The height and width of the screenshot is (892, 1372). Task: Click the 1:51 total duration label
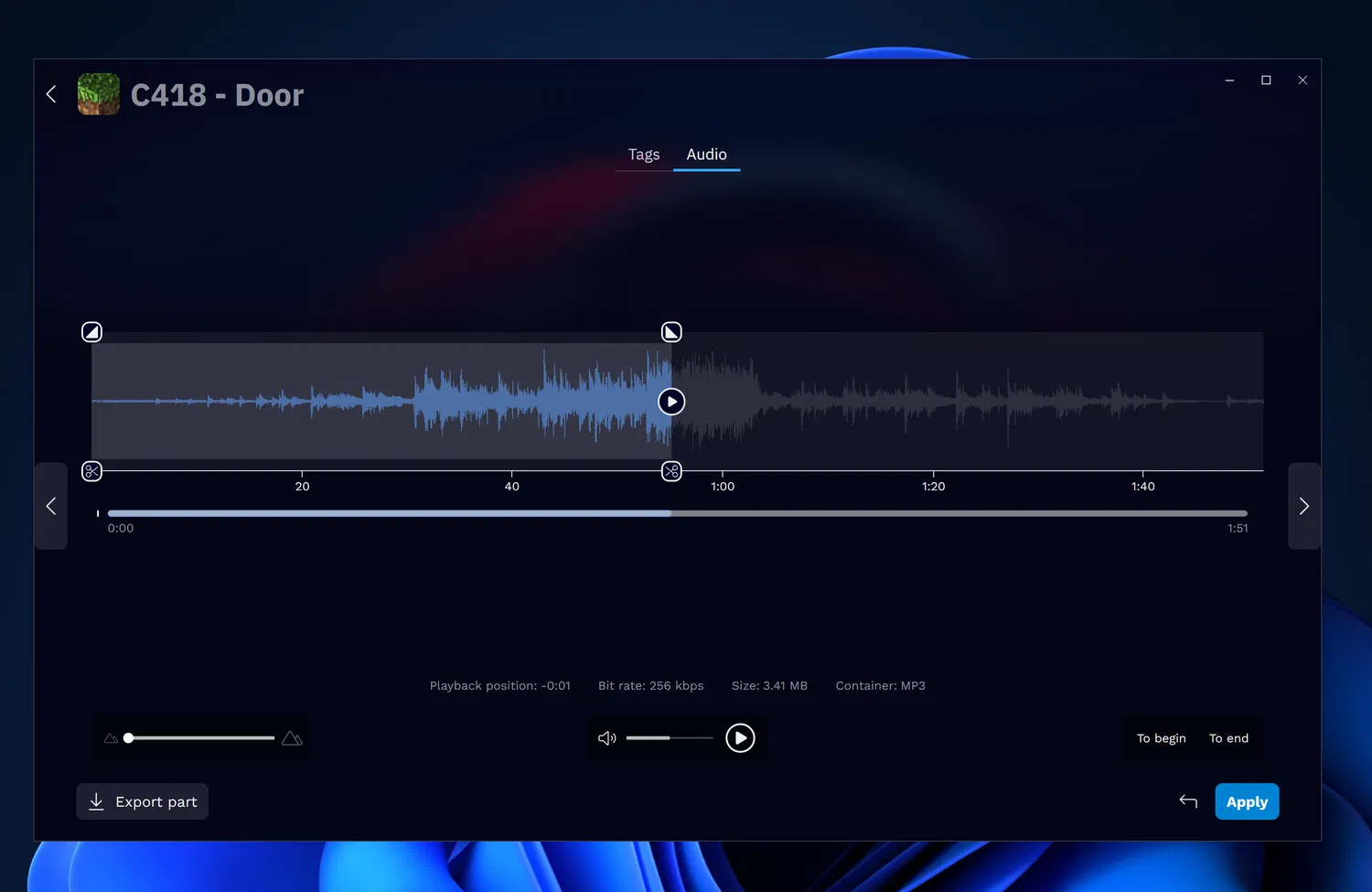pyautogui.click(x=1238, y=529)
